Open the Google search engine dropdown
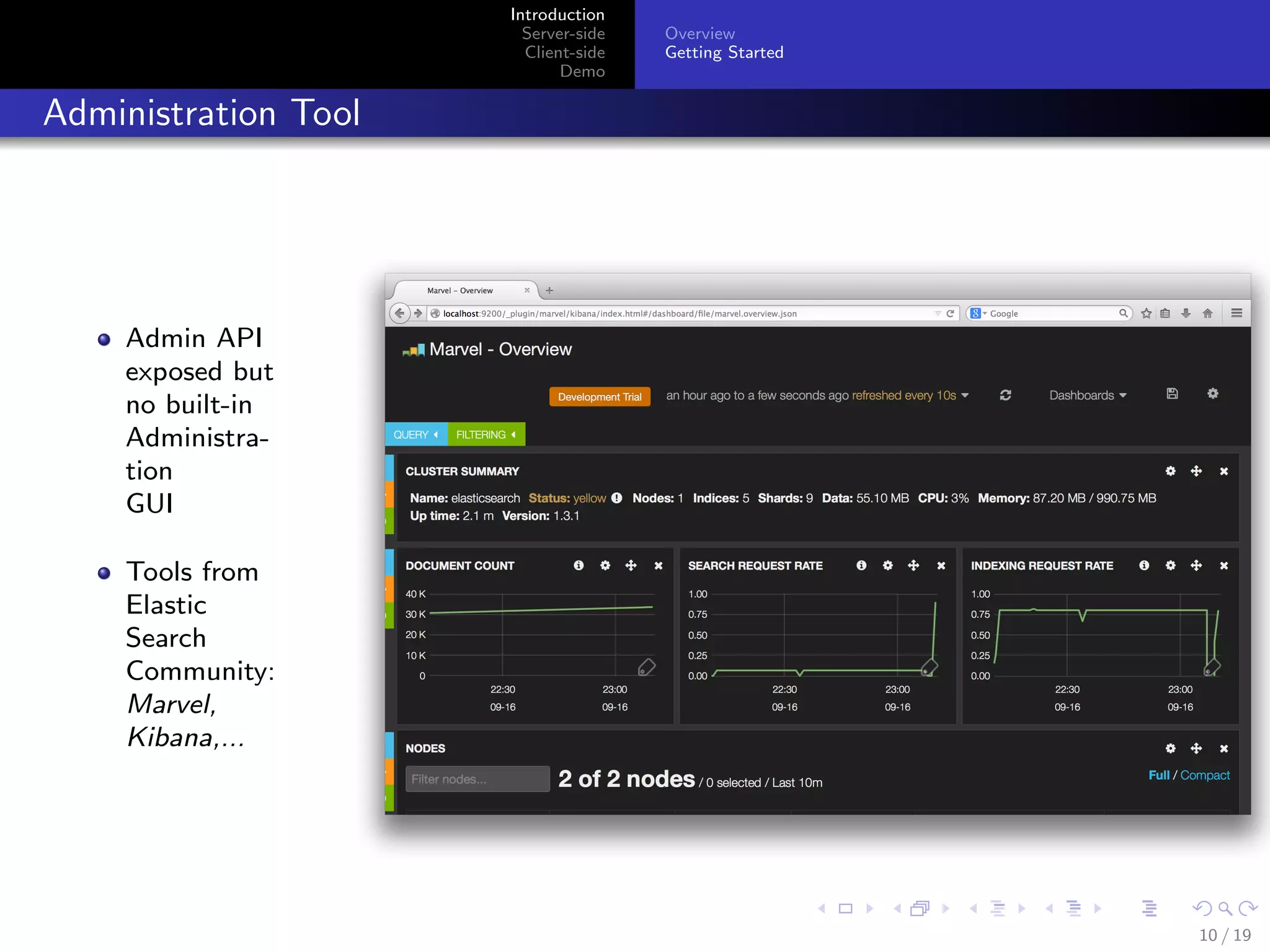This screenshot has width=1270, height=952. pos(978,314)
